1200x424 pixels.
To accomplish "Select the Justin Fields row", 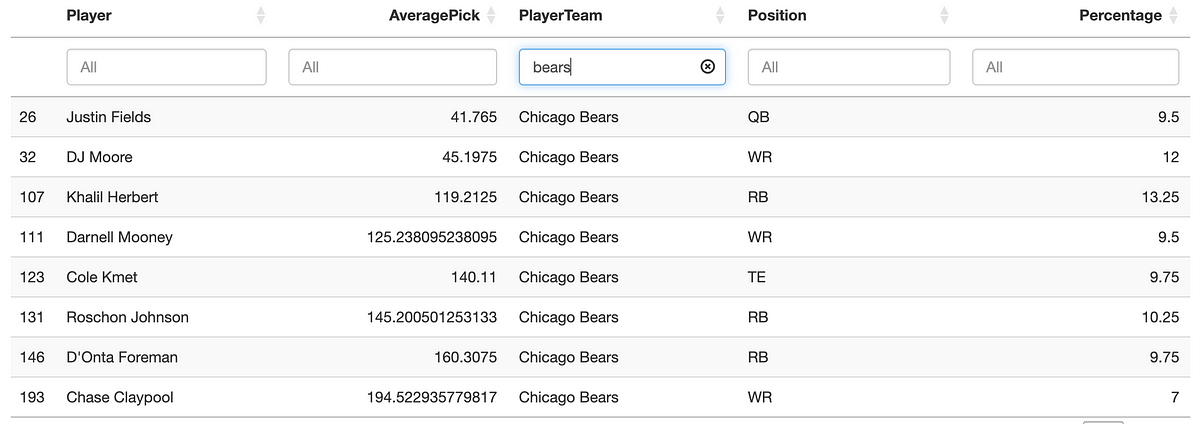I will pos(600,117).
